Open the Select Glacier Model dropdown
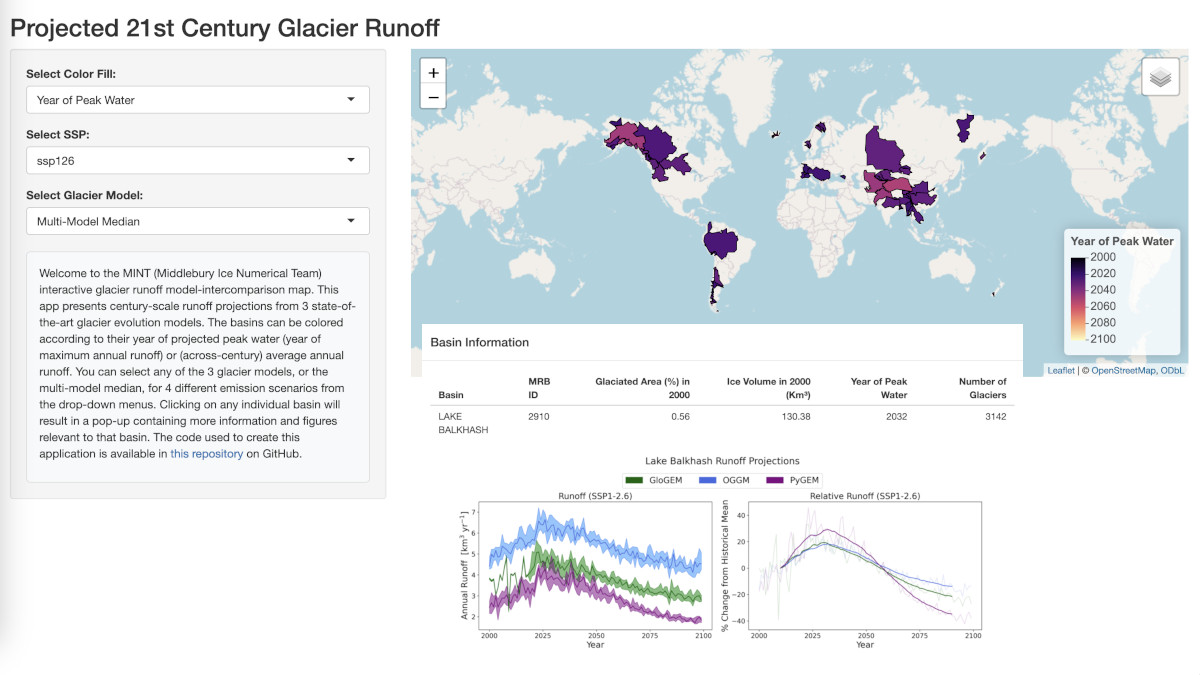This screenshot has width=1200, height=675. click(198, 221)
